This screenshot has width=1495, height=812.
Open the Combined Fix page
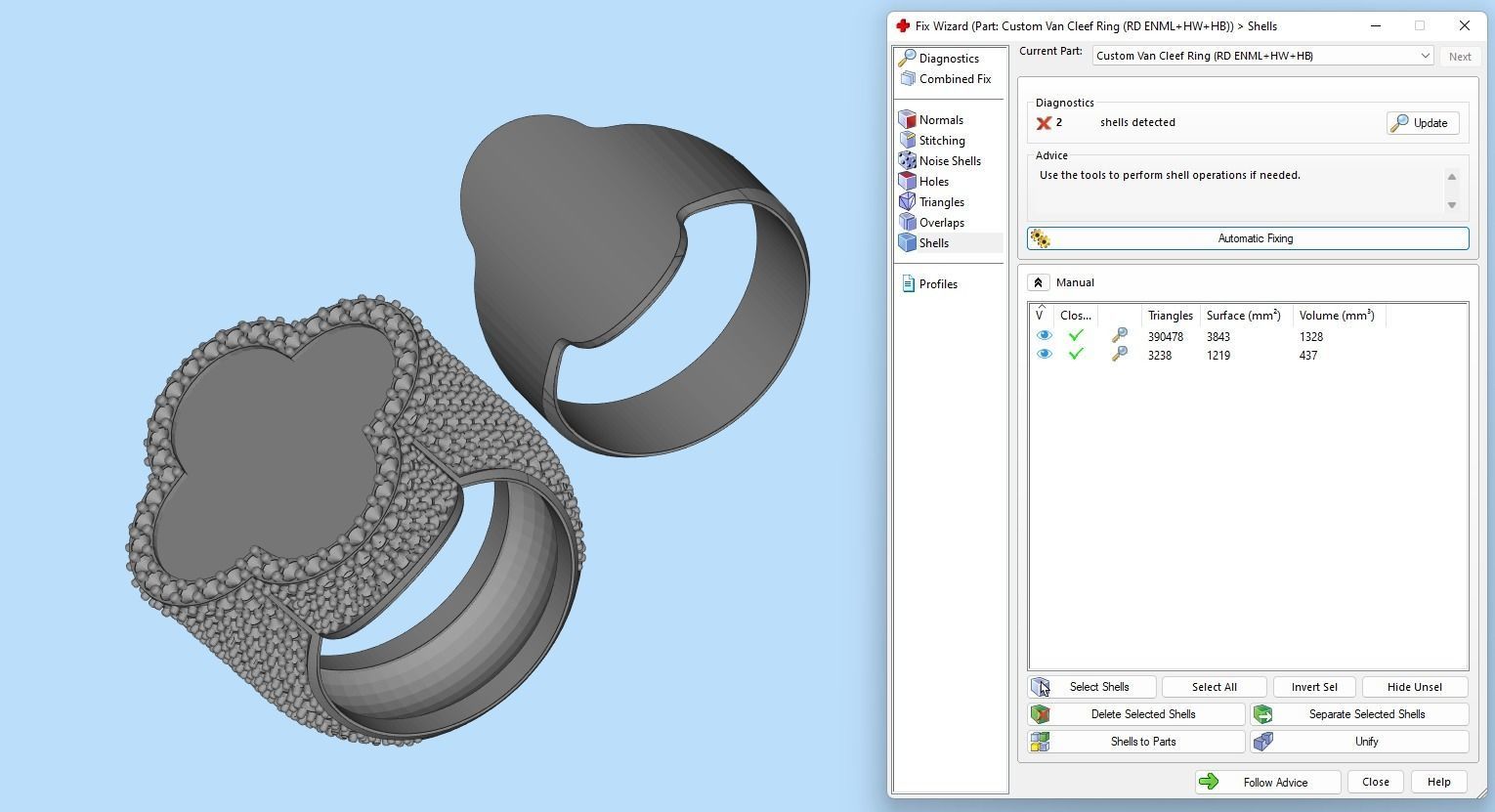tap(955, 79)
